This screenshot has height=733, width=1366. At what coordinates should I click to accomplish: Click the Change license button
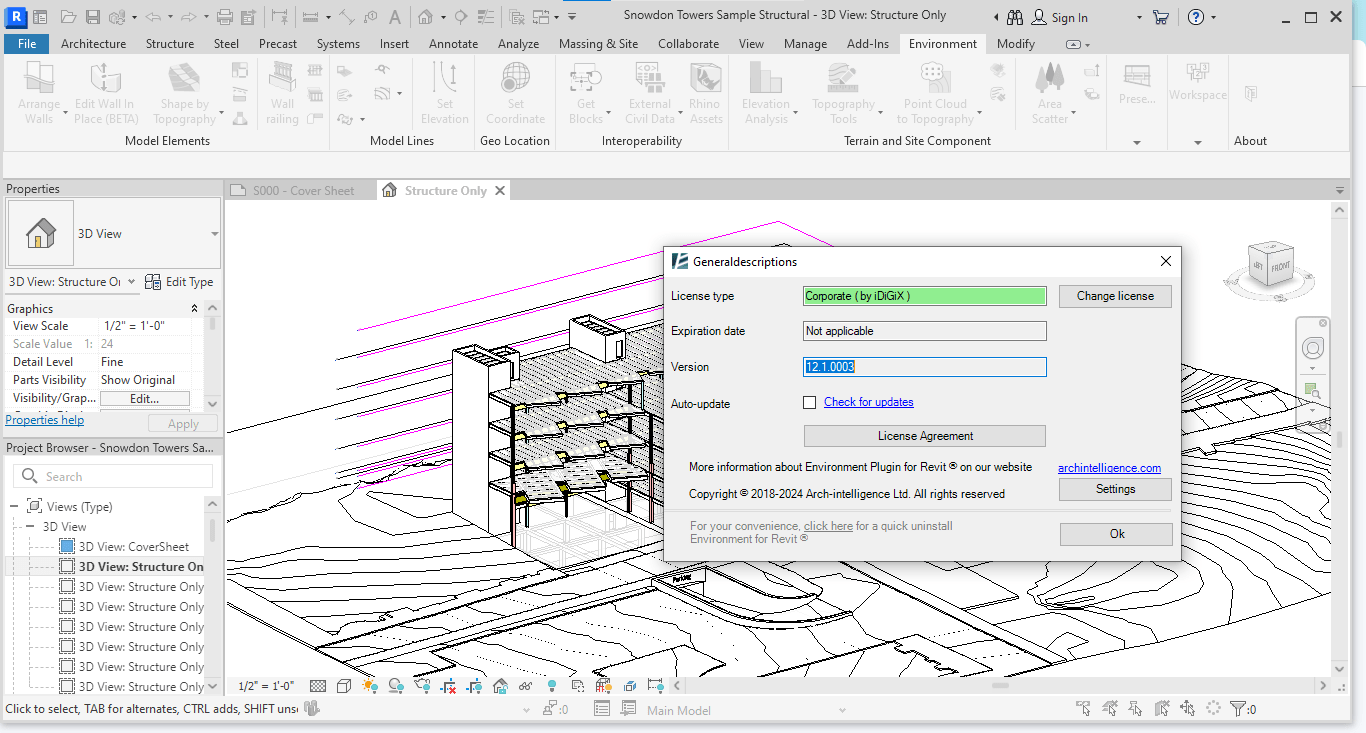(x=1115, y=296)
